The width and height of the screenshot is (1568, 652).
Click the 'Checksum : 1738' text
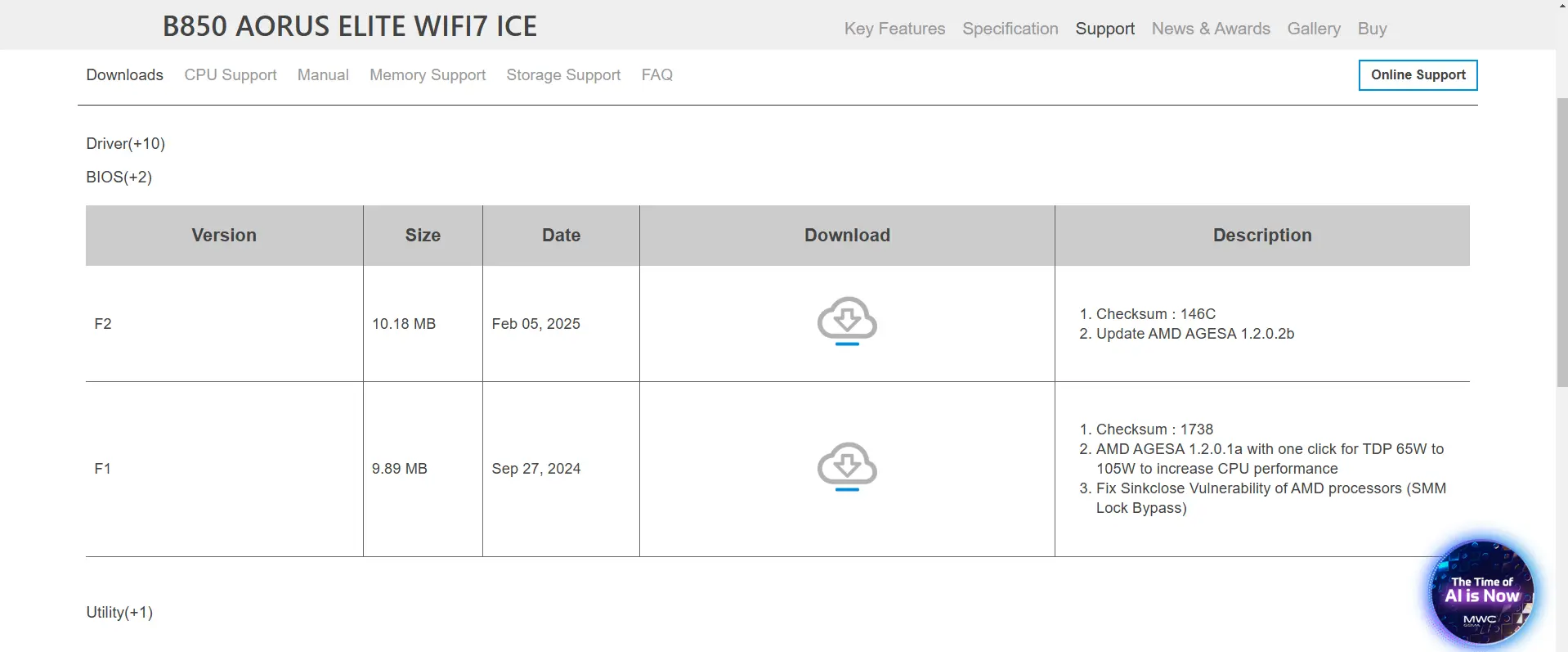pyautogui.click(x=1154, y=429)
